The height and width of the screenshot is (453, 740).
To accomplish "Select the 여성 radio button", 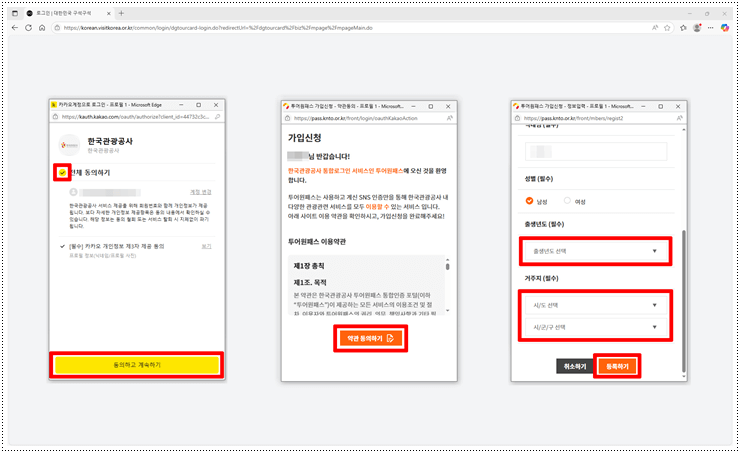I will (x=567, y=201).
